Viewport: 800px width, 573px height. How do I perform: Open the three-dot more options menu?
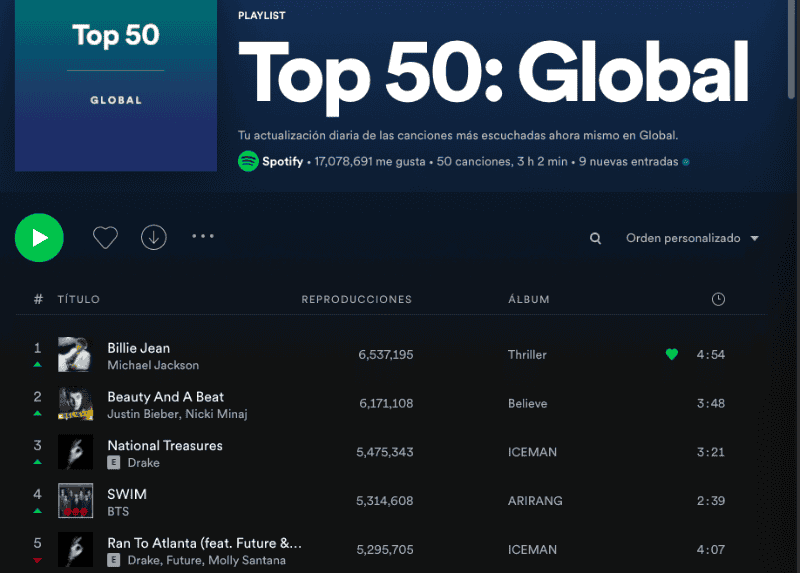[x=203, y=236]
